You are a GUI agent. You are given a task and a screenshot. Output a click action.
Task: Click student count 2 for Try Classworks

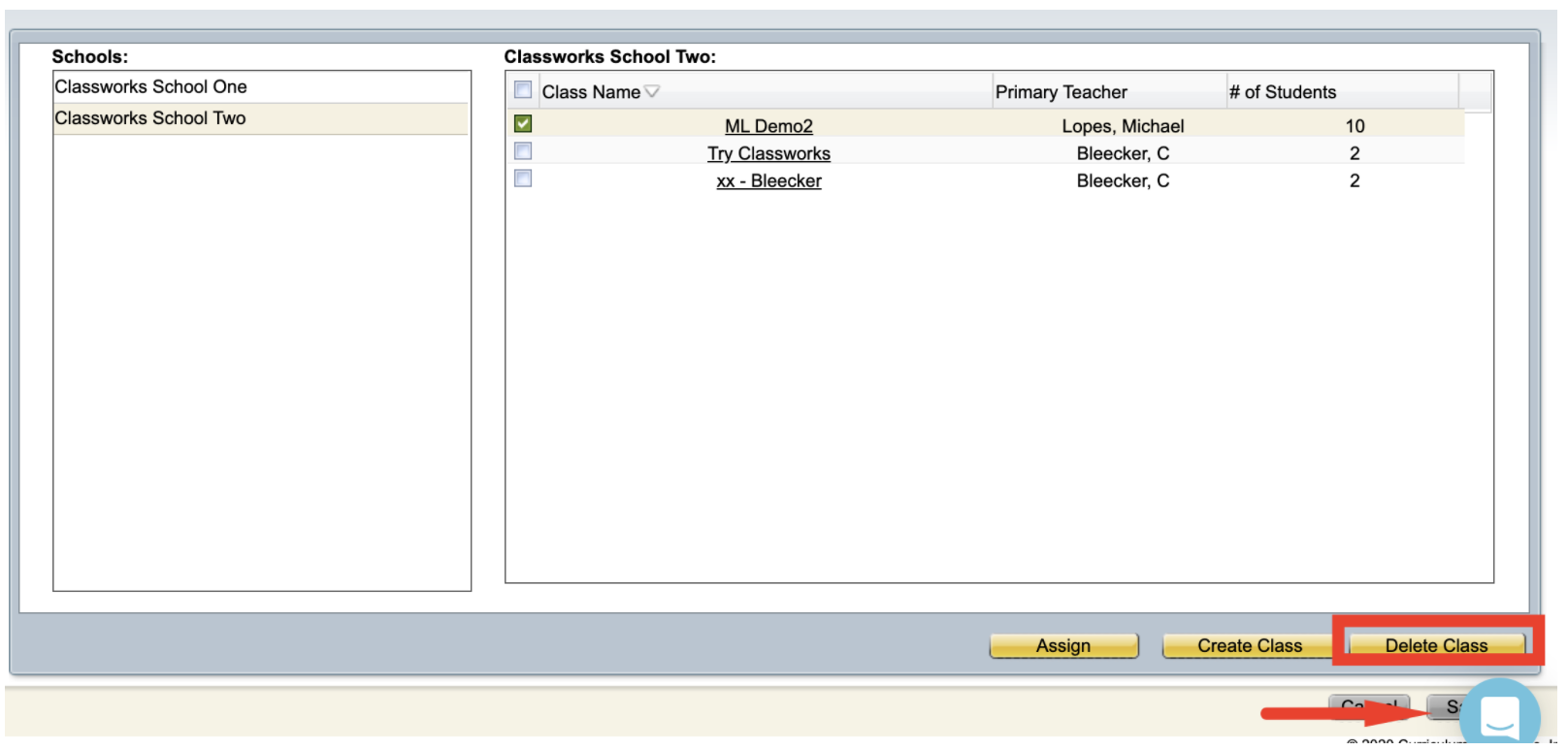click(x=1355, y=153)
